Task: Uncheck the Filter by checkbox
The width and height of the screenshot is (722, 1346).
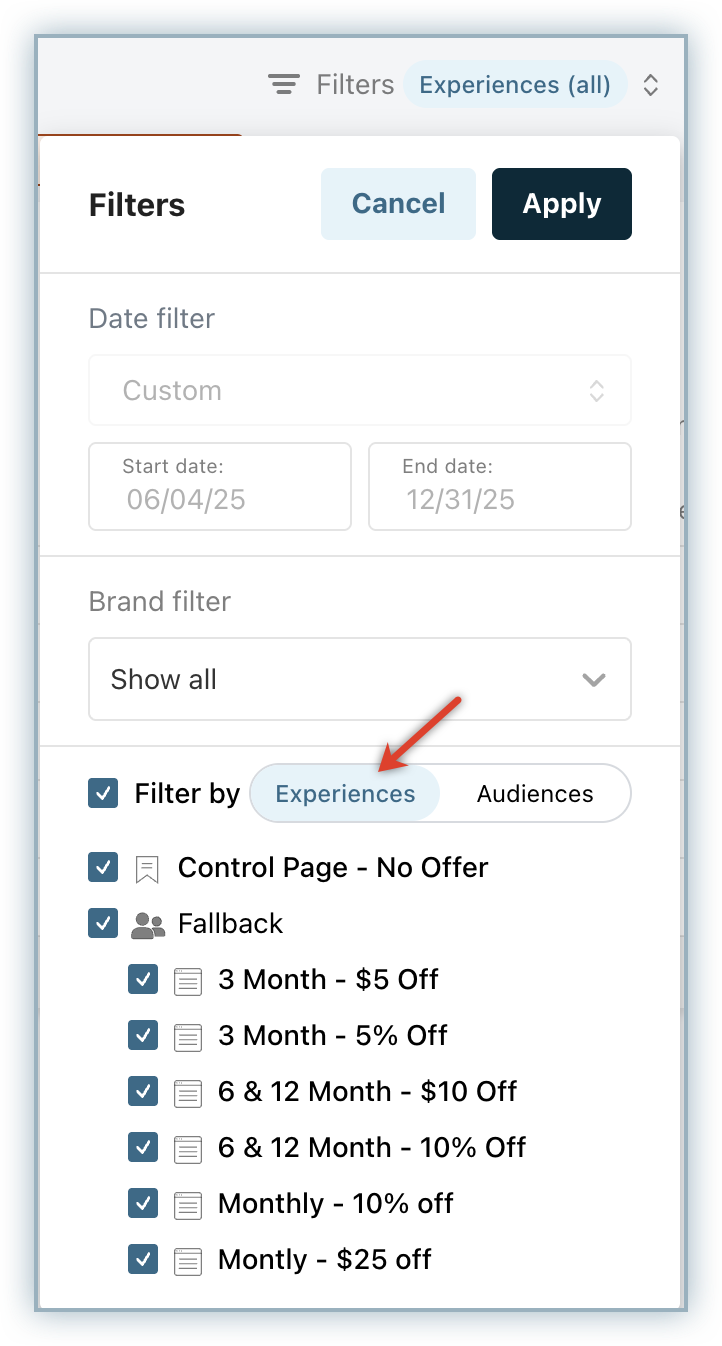Action: click(103, 793)
